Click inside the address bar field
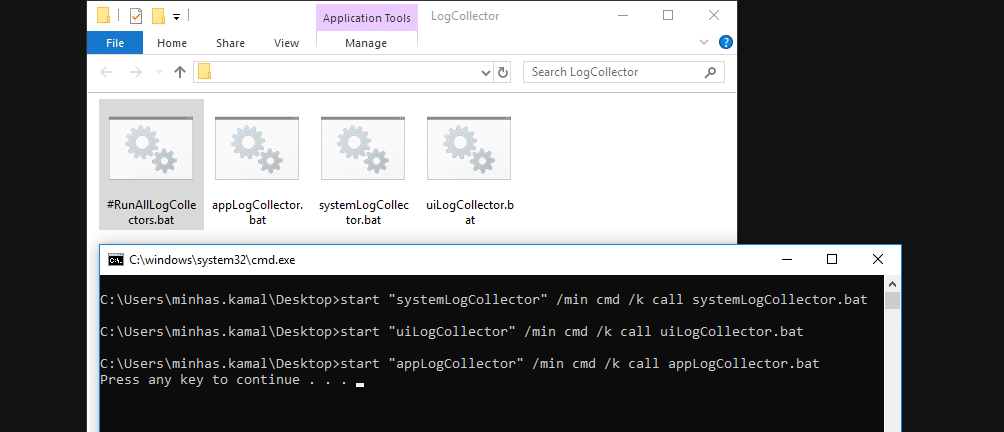Viewport: 1004px width, 432px height. click(343, 72)
